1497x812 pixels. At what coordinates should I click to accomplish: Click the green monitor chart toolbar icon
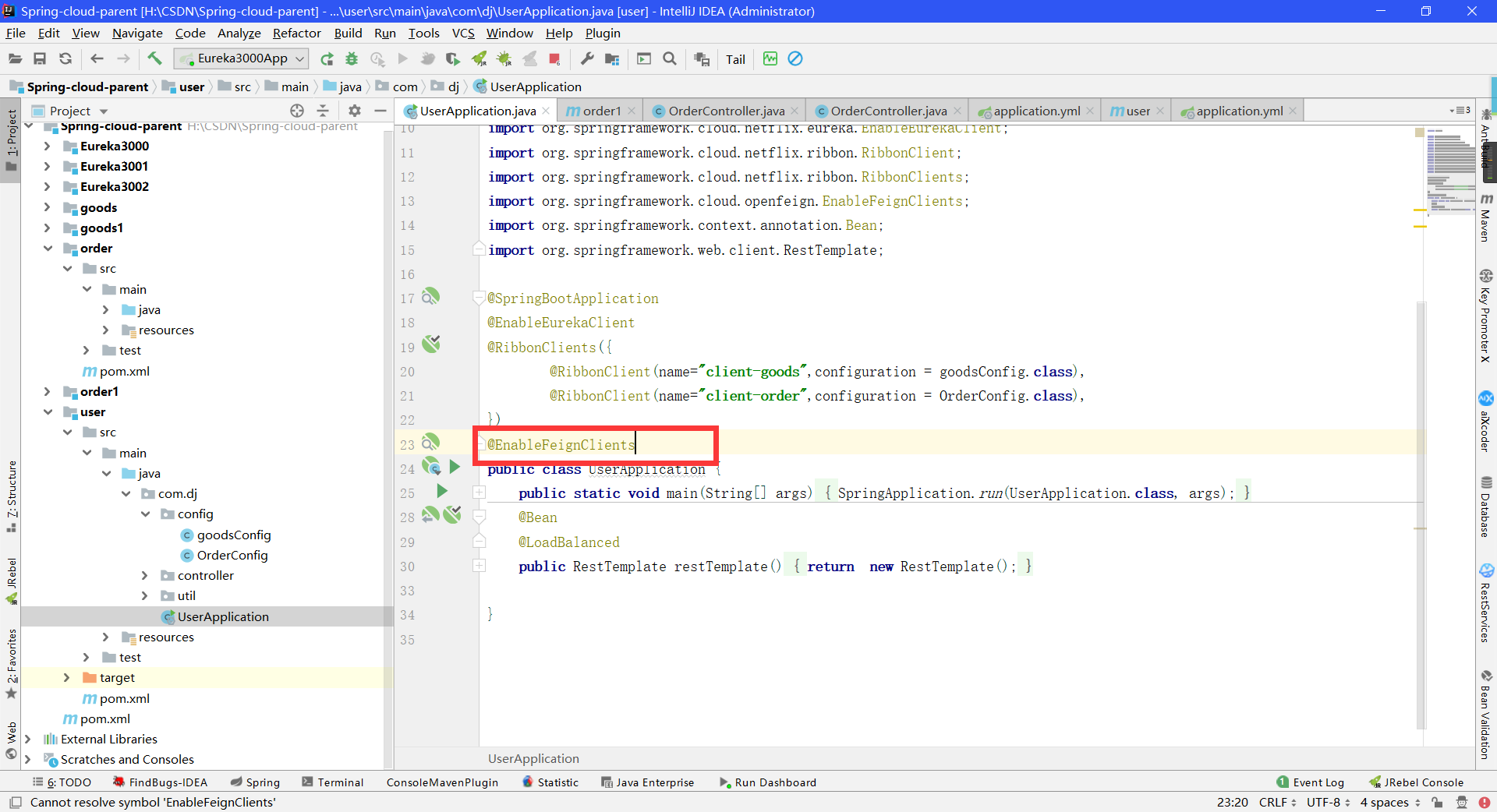[x=770, y=58]
